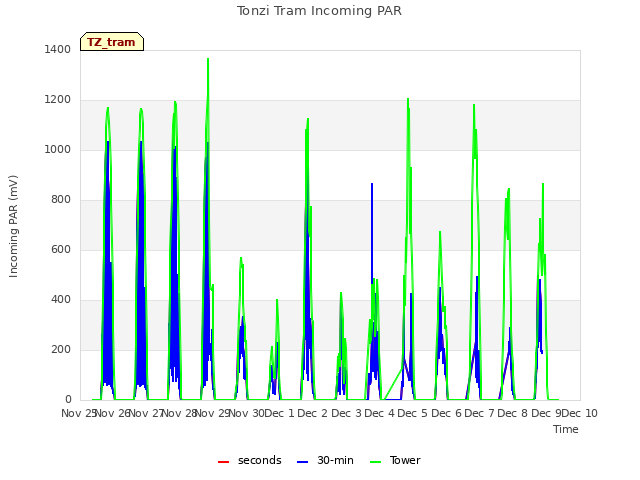Click the Dec 4 x-axis date label

[380, 413]
